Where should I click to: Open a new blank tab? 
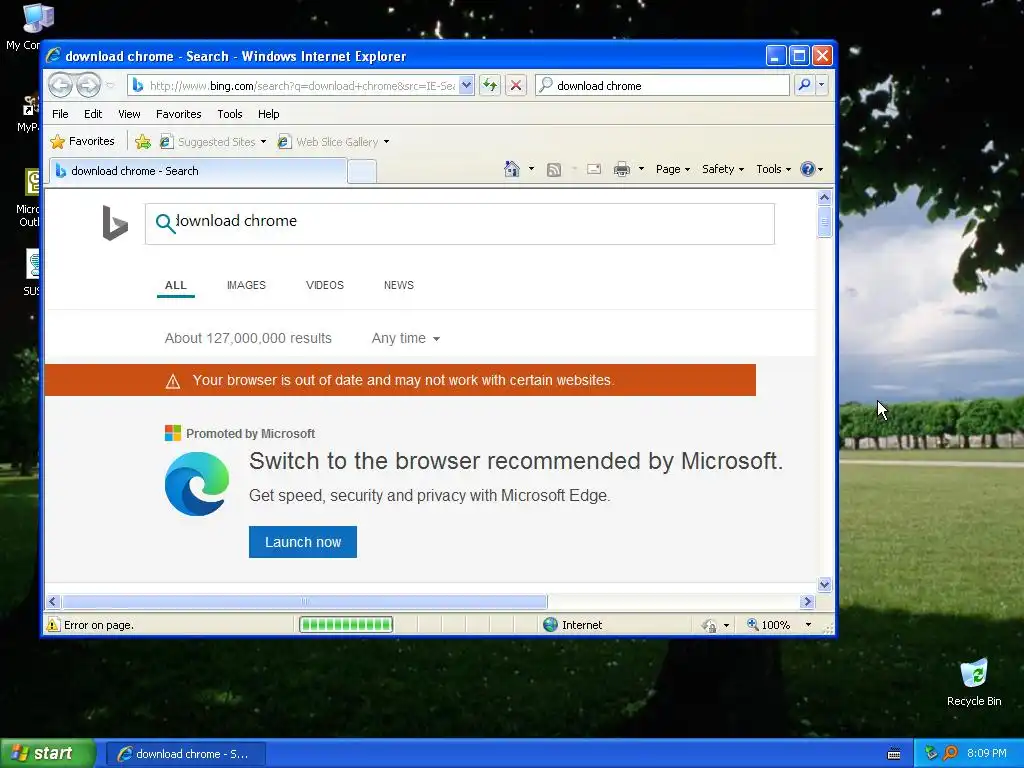click(x=362, y=172)
